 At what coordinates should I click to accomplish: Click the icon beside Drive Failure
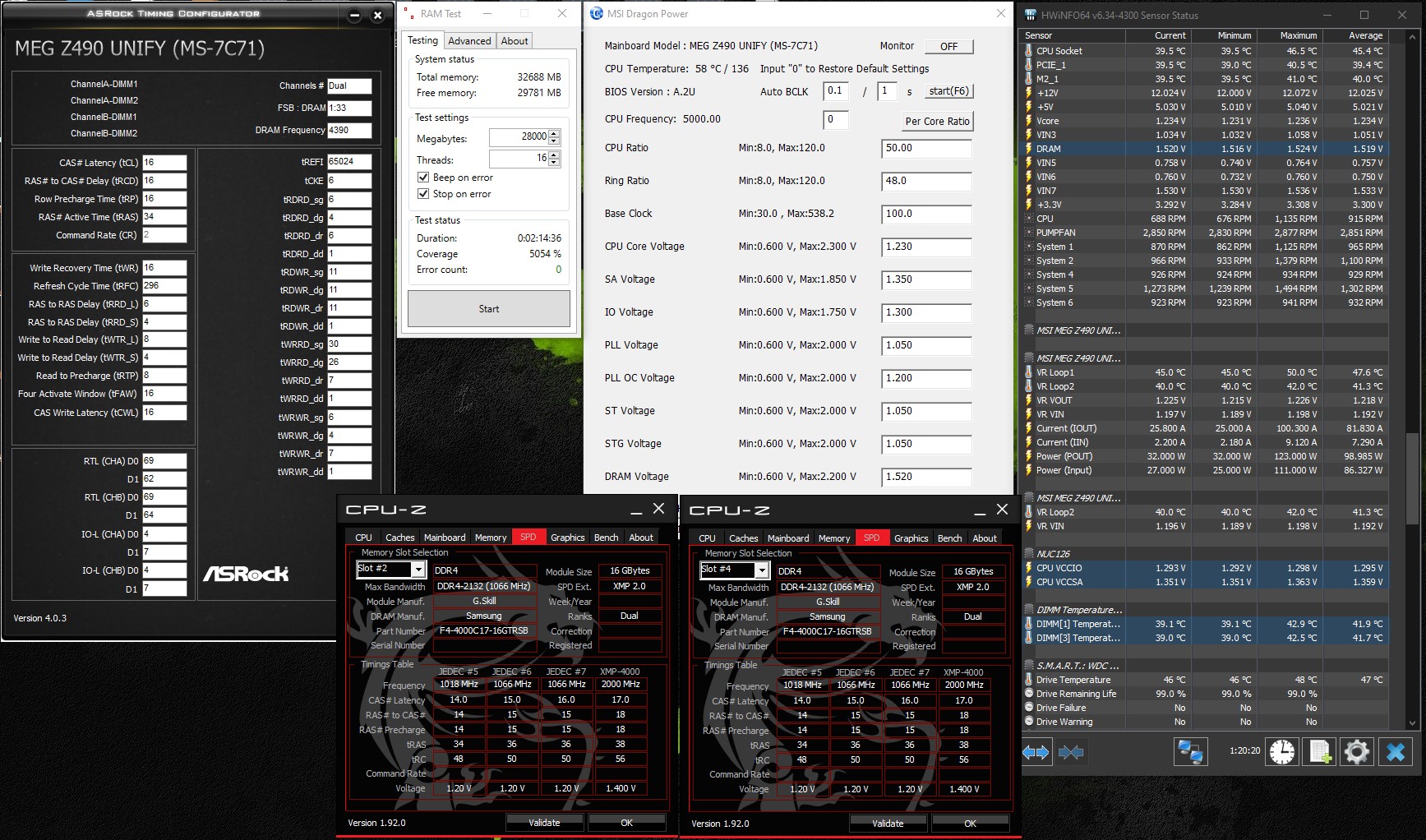(1029, 708)
